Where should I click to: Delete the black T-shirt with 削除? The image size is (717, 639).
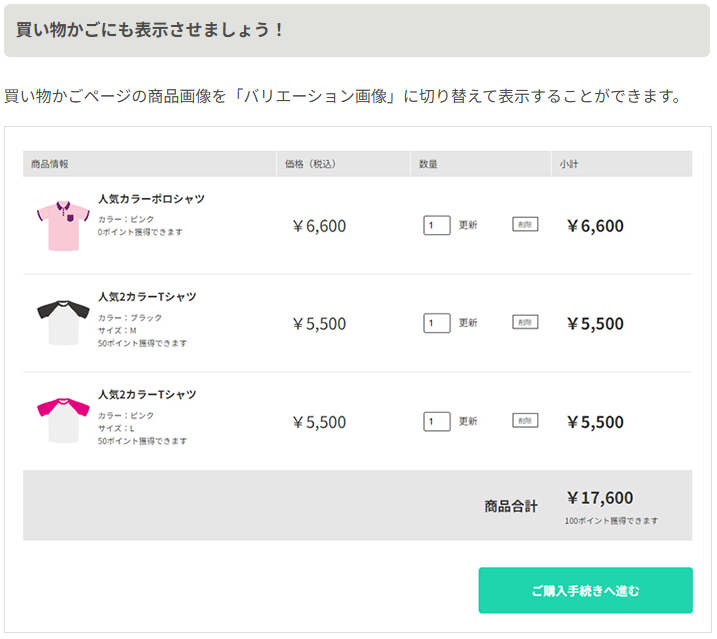[525, 322]
